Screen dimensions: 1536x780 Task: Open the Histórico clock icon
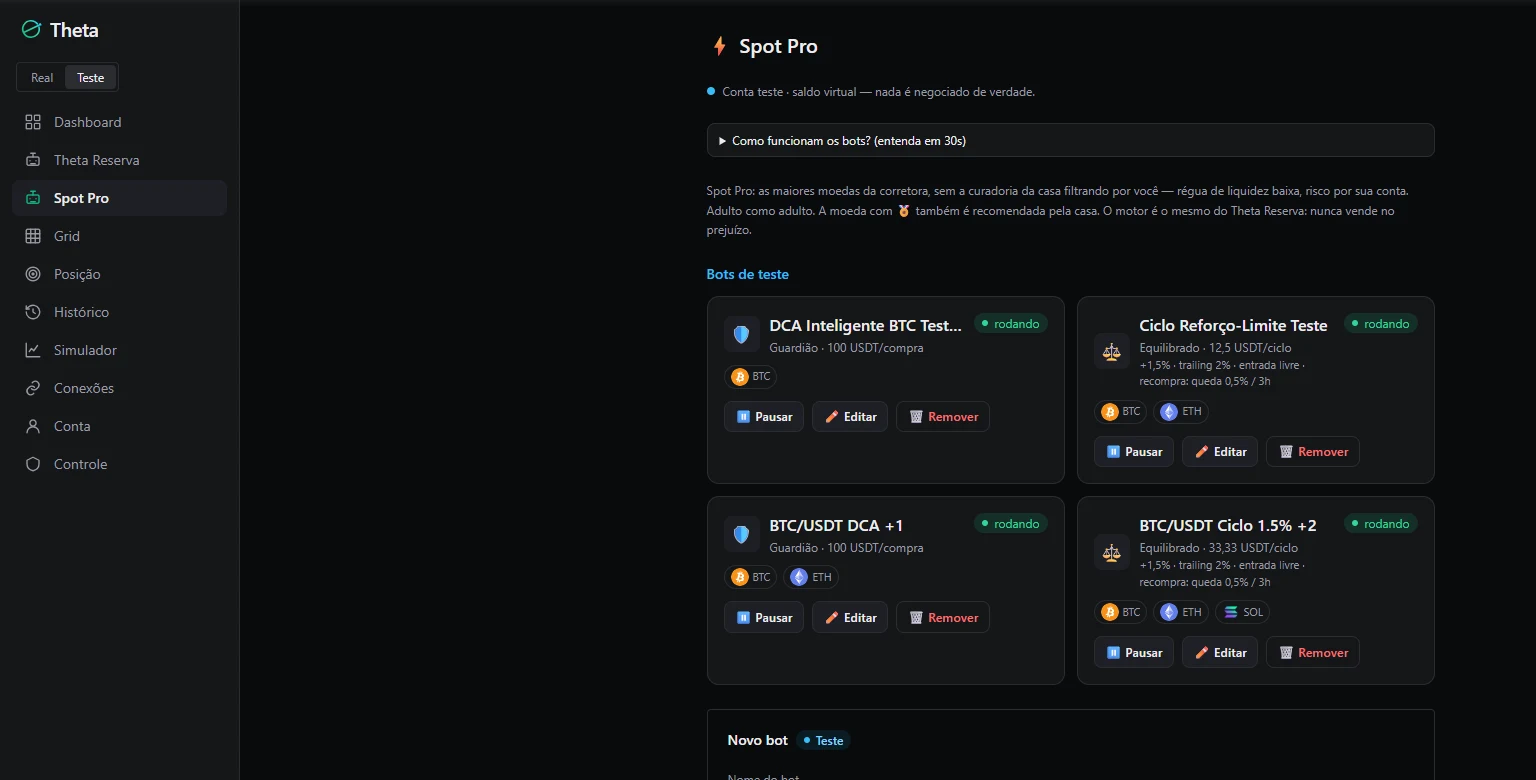(x=33, y=312)
